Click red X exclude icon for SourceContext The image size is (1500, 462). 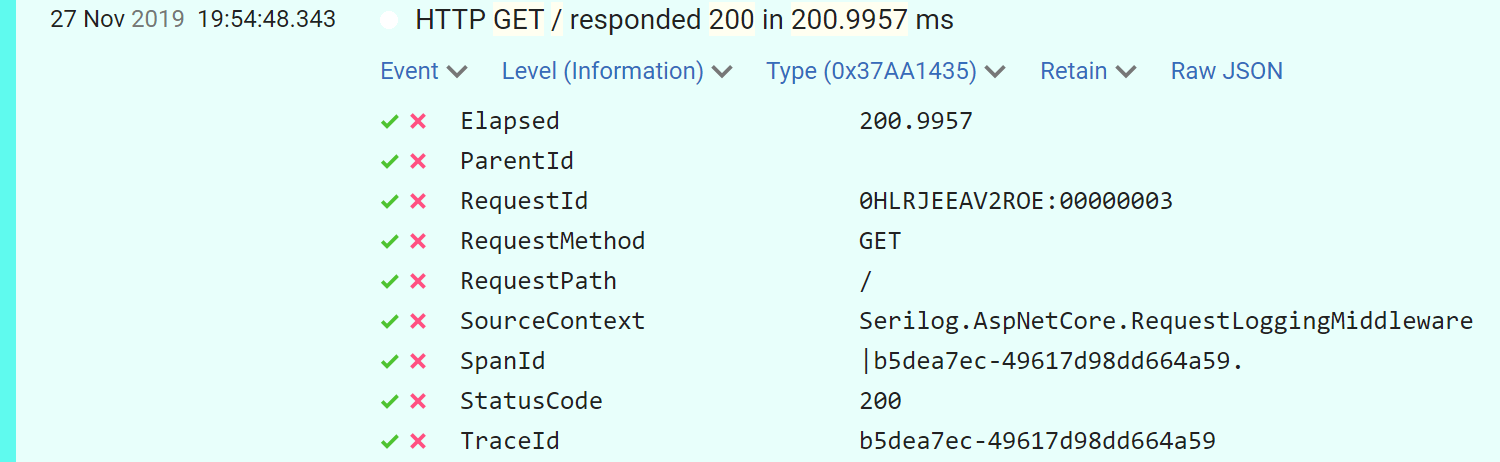pyautogui.click(x=418, y=322)
